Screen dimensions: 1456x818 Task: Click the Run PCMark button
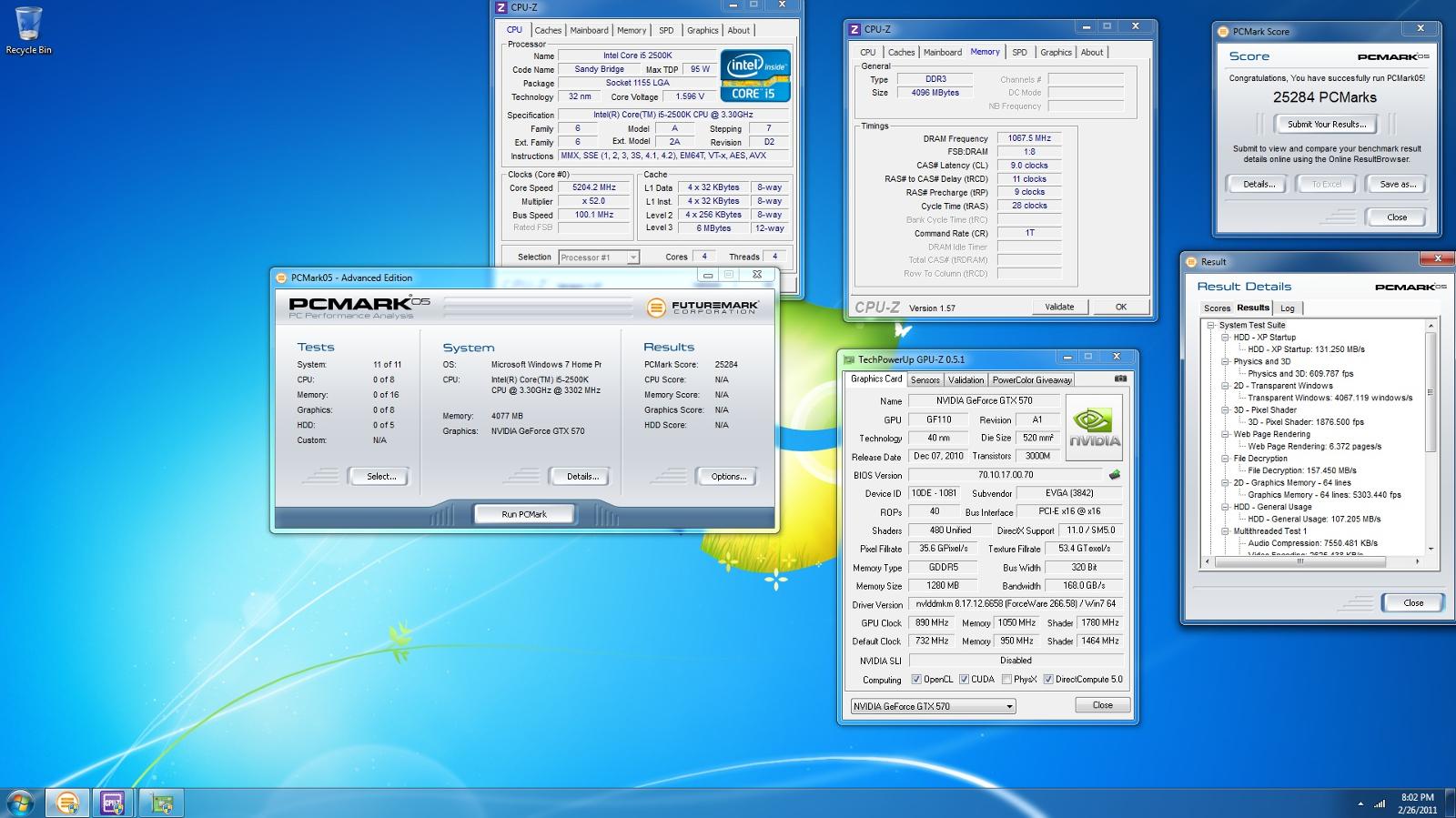(x=524, y=514)
